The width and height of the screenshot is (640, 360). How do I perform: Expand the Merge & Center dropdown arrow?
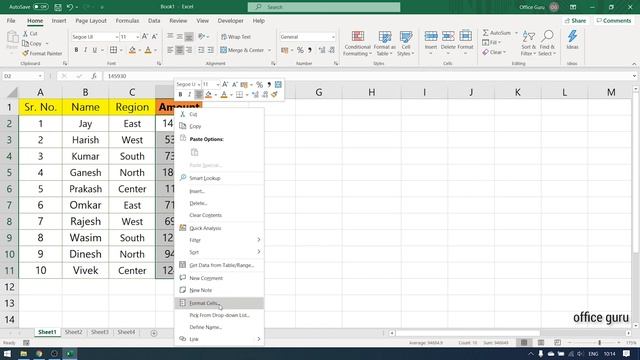tap(269, 50)
